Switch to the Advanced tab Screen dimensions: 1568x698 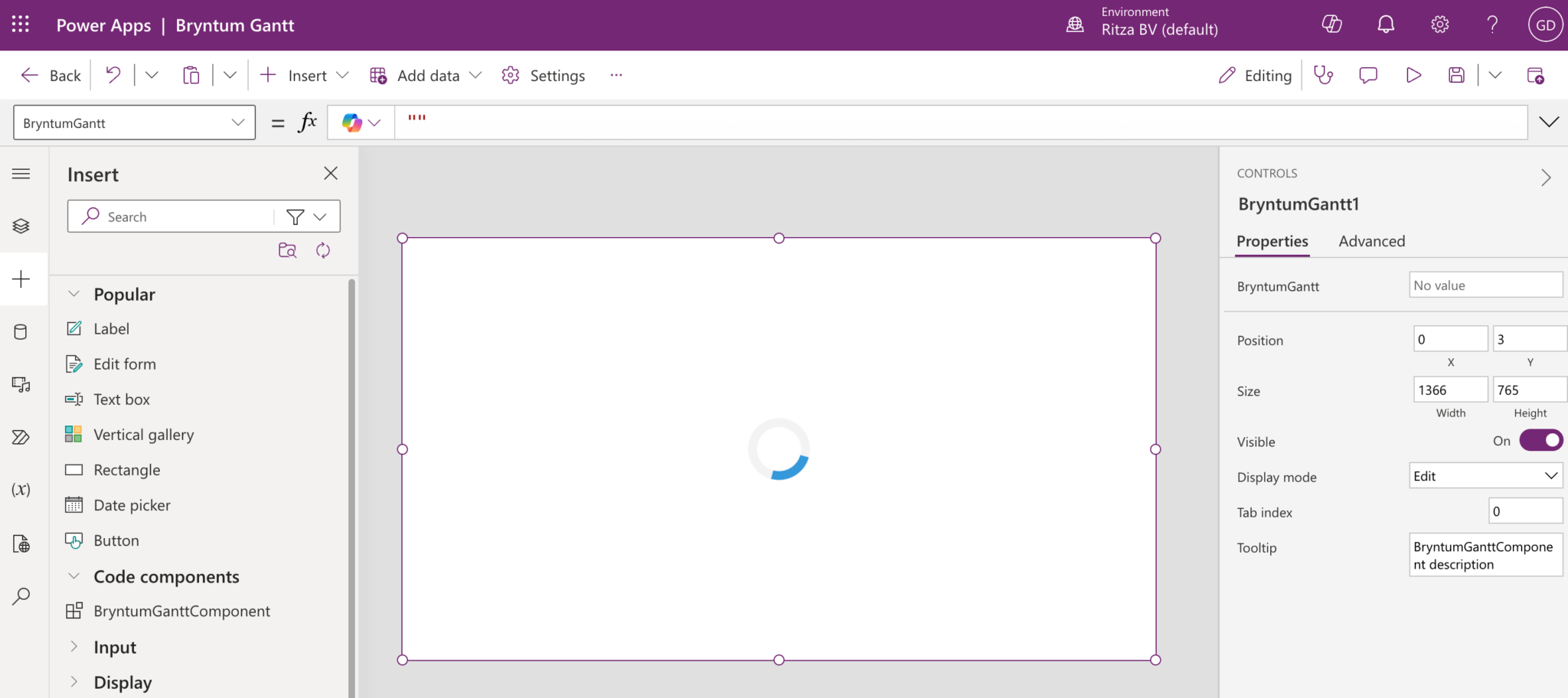(x=1371, y=241)
